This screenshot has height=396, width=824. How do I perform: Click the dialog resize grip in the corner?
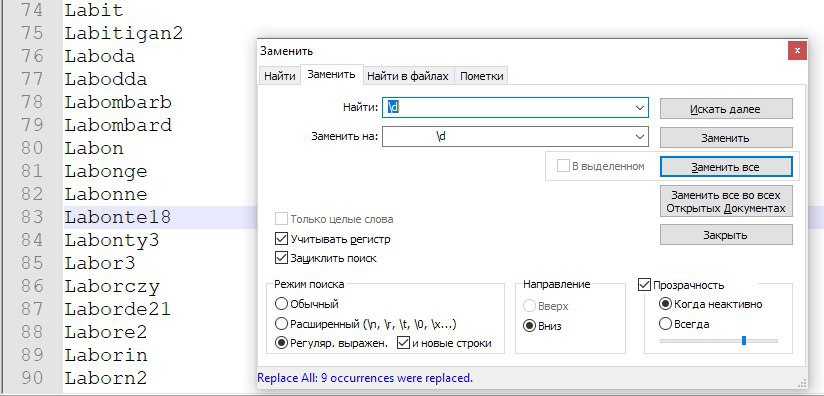coord(802,383)
